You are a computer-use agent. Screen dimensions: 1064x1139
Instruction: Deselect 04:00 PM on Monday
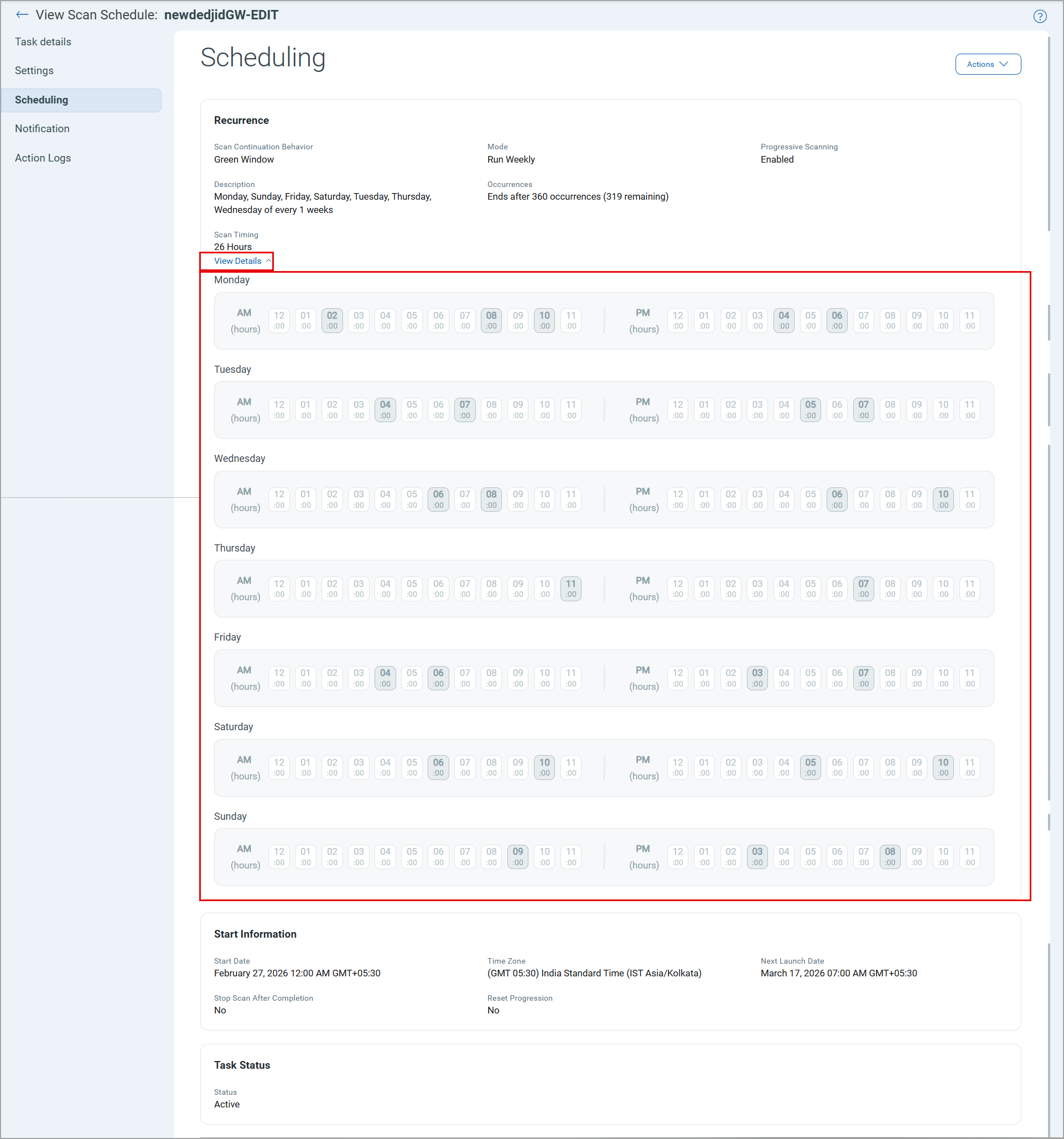click(x=783, y=320)
